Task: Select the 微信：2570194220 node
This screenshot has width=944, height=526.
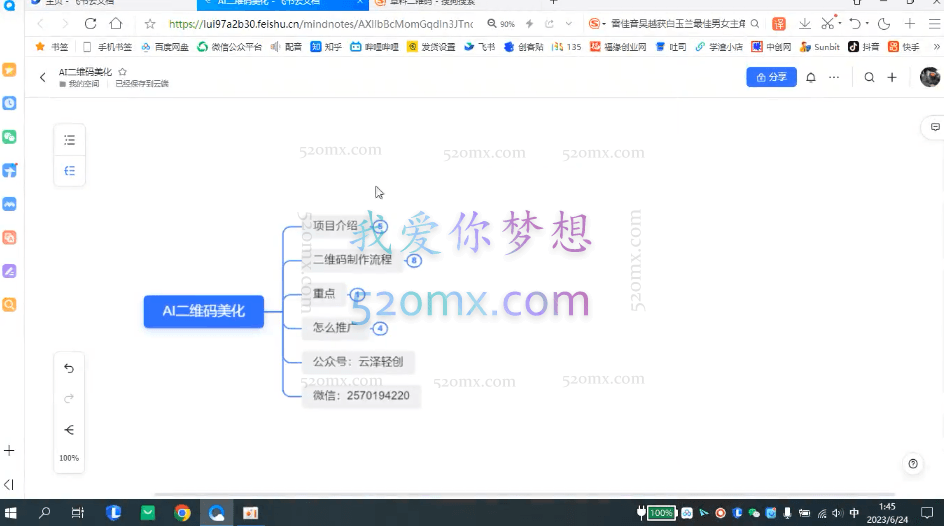Action: [361, 395]
